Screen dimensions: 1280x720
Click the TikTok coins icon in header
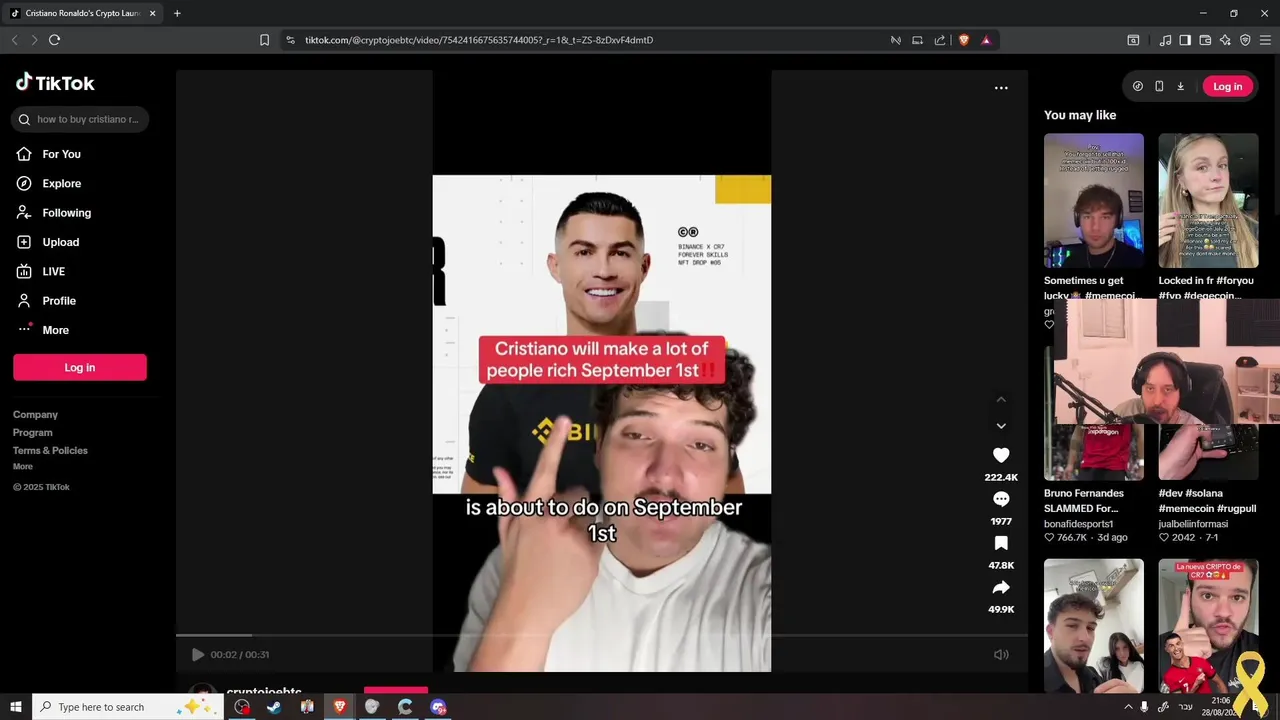coord(1138,87)
